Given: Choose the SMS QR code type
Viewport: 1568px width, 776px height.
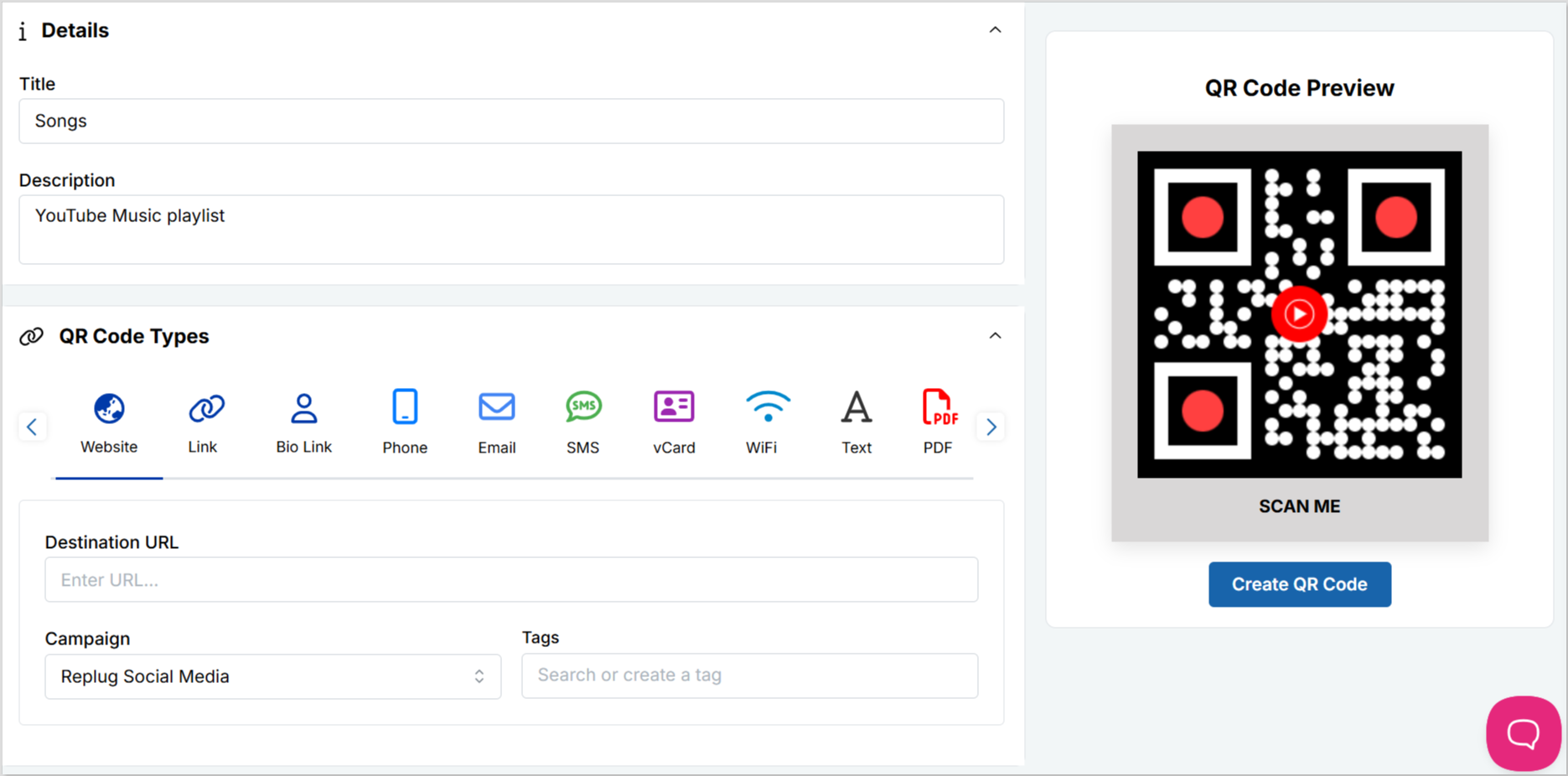Looking at the screenshot, I should 583,425.
